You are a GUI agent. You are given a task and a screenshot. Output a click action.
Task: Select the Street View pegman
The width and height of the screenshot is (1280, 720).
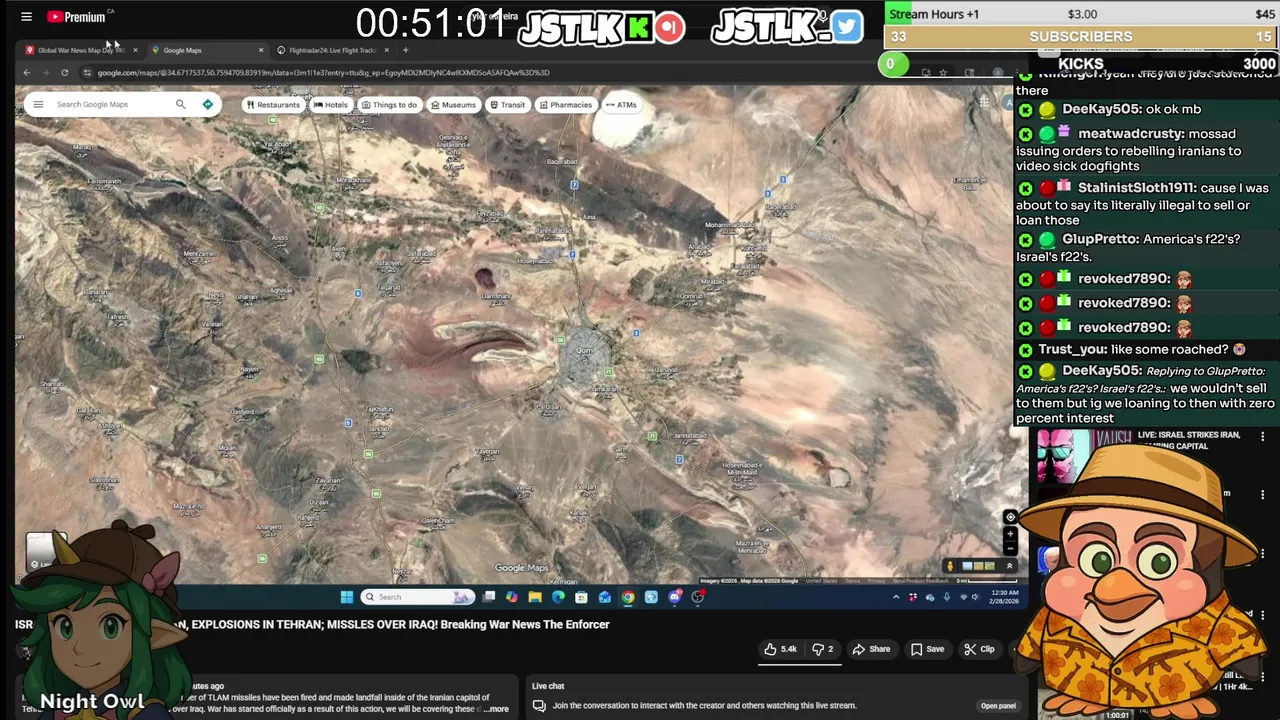951,566
